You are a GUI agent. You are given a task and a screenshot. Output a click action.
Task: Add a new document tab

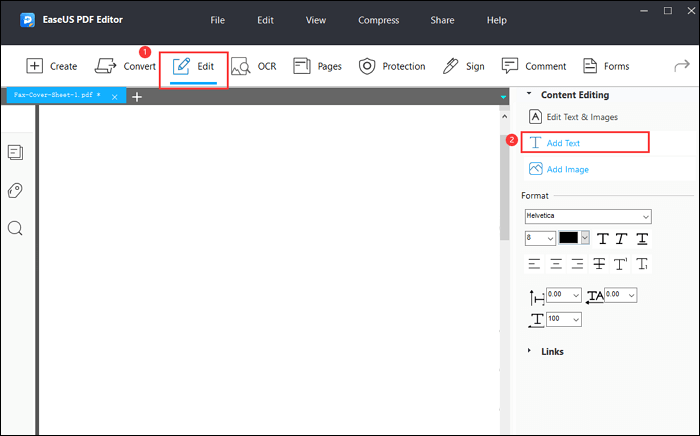pyautogui.click(x=136, y=96)
